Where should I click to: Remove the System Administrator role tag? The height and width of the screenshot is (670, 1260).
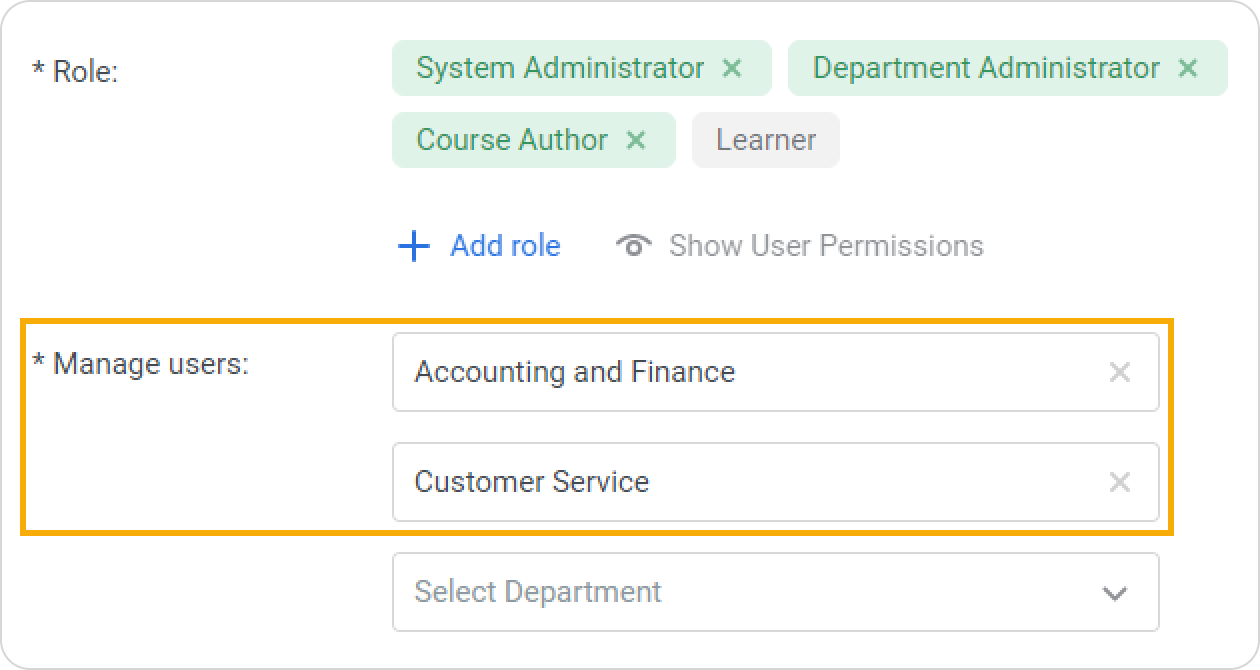[732, 68]
